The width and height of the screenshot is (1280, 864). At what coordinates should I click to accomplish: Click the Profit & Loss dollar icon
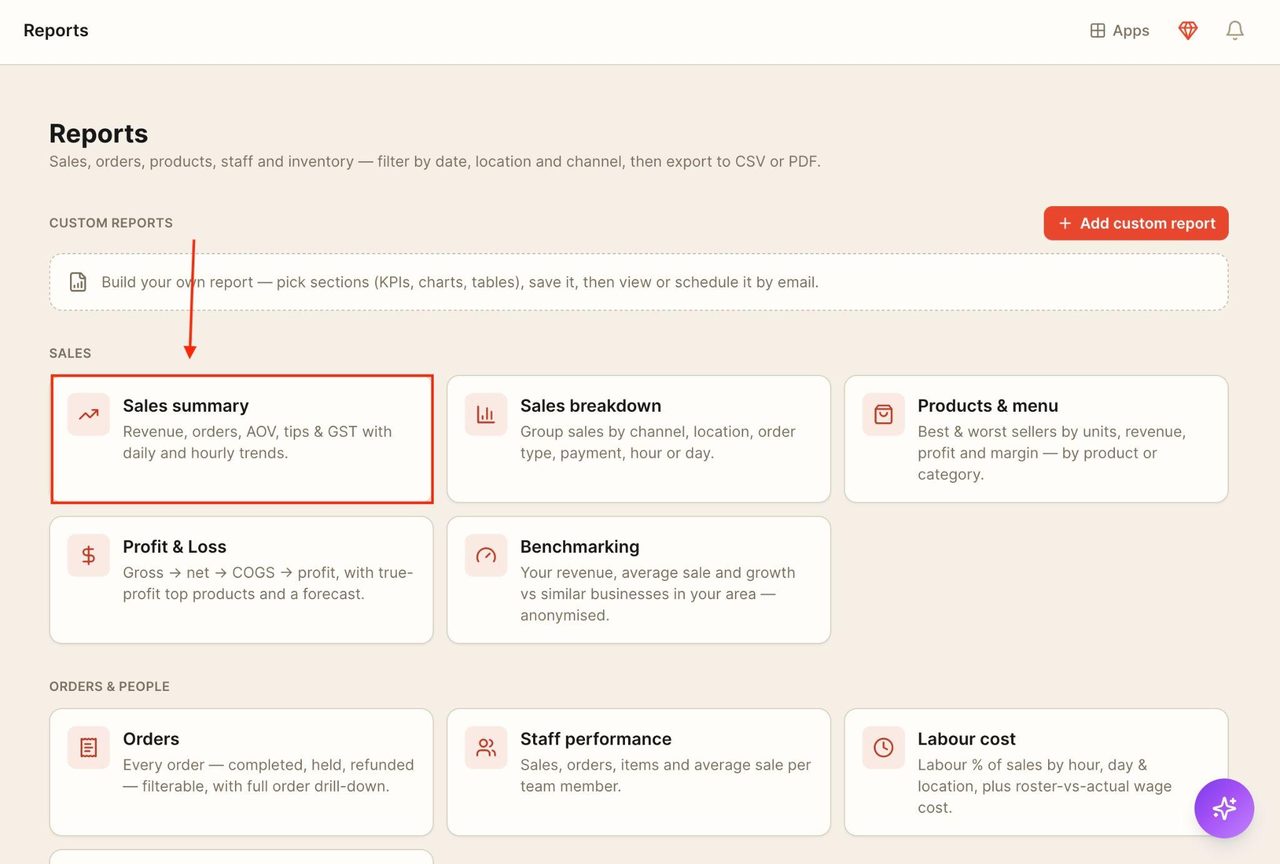tap(89, 555)
